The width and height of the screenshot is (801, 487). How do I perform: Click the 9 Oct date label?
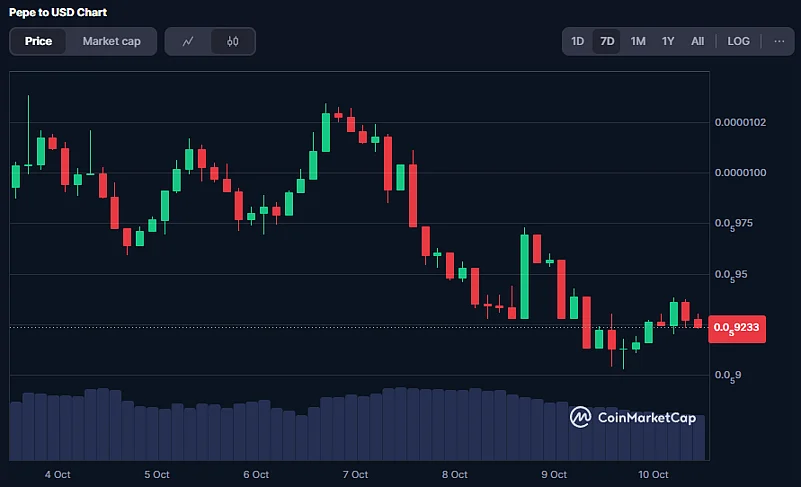tap(554, 474)
